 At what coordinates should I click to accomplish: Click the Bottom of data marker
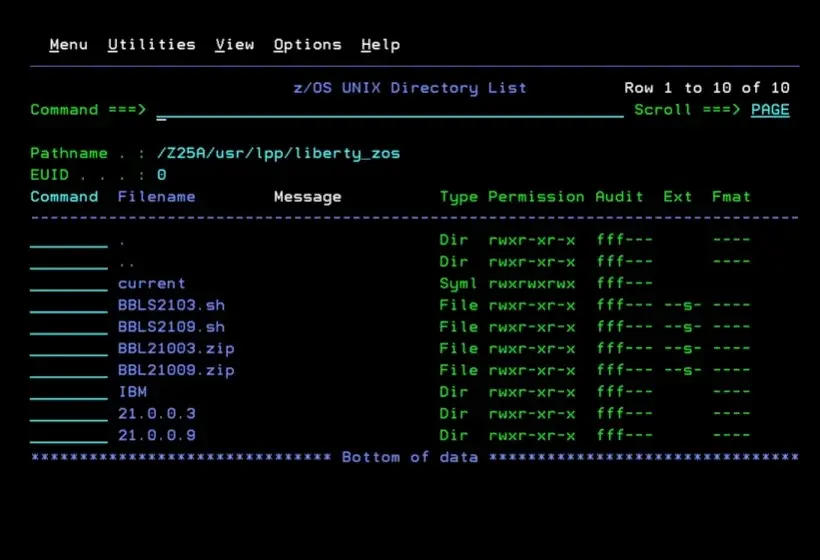coord(409,457)
